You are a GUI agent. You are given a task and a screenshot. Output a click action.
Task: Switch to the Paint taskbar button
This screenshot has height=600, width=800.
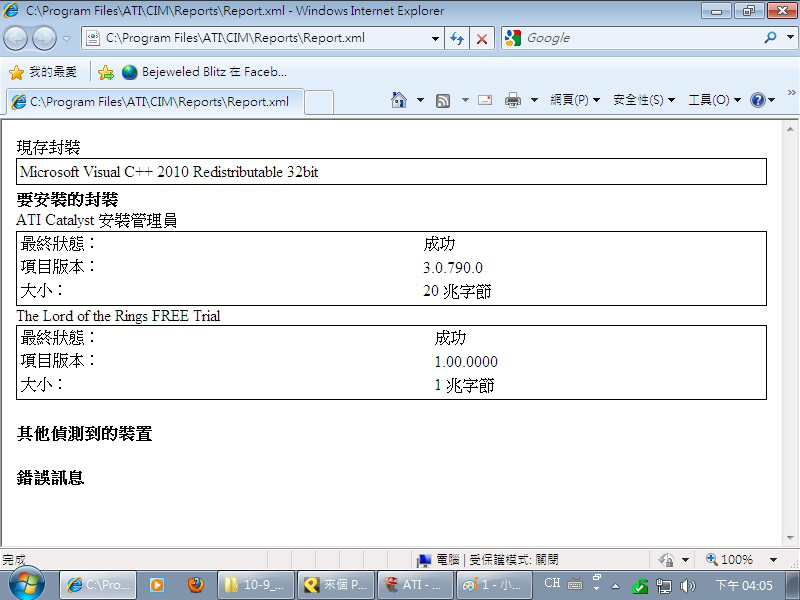[494, 585]
